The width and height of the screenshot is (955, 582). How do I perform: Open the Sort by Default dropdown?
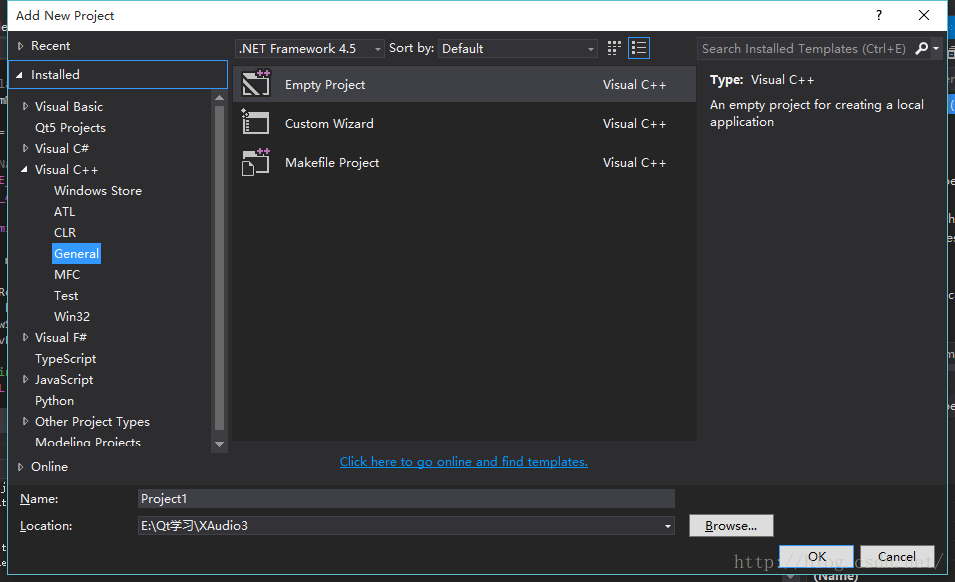(x=518, y=48)
